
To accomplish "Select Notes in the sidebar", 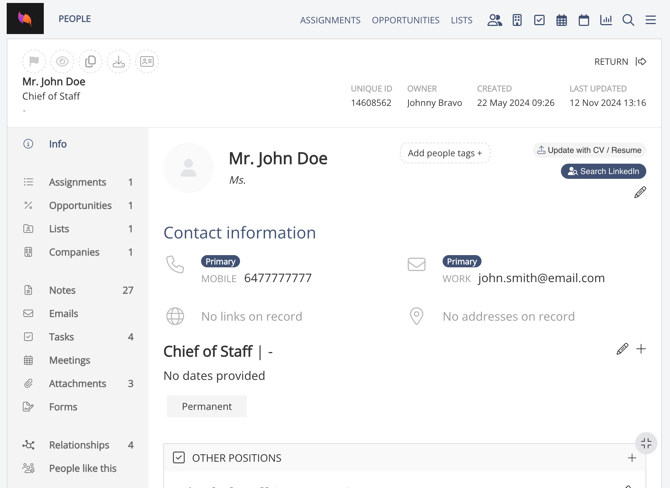I will [62, 290].
